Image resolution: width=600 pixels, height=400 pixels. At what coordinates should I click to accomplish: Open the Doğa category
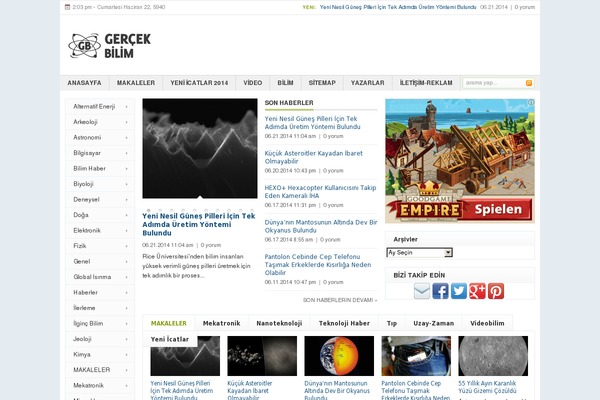click(x=81, y=215)
